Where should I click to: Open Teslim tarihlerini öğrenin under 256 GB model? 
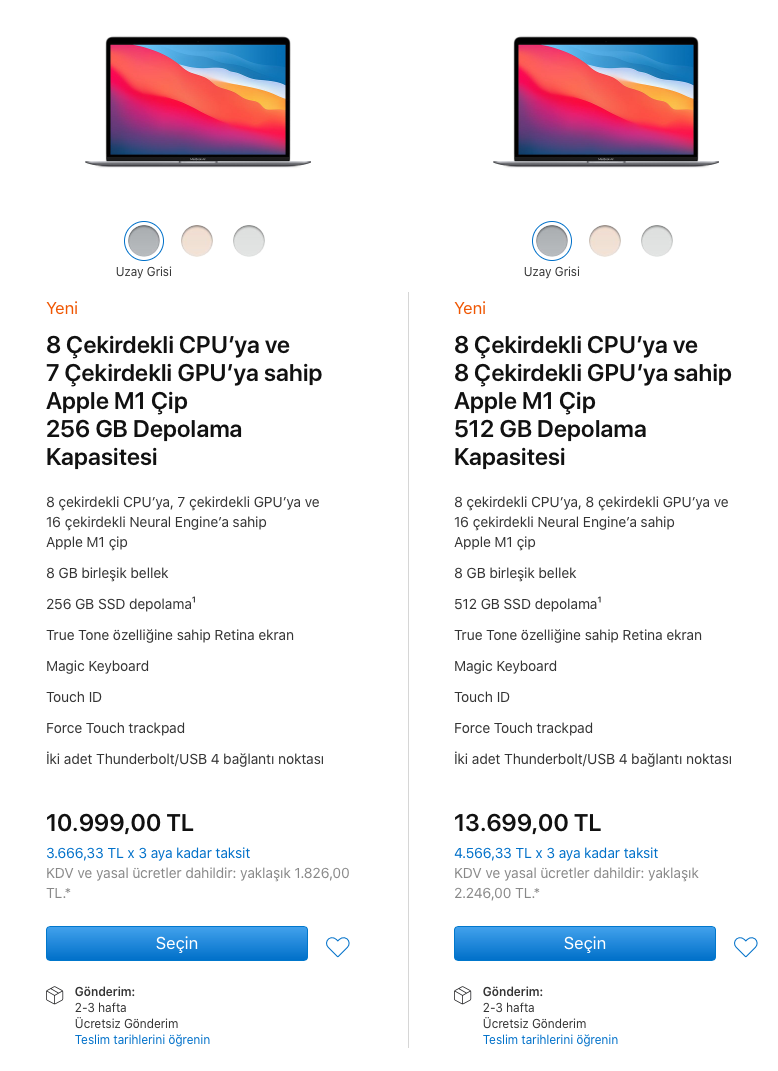click(142, 1040)
